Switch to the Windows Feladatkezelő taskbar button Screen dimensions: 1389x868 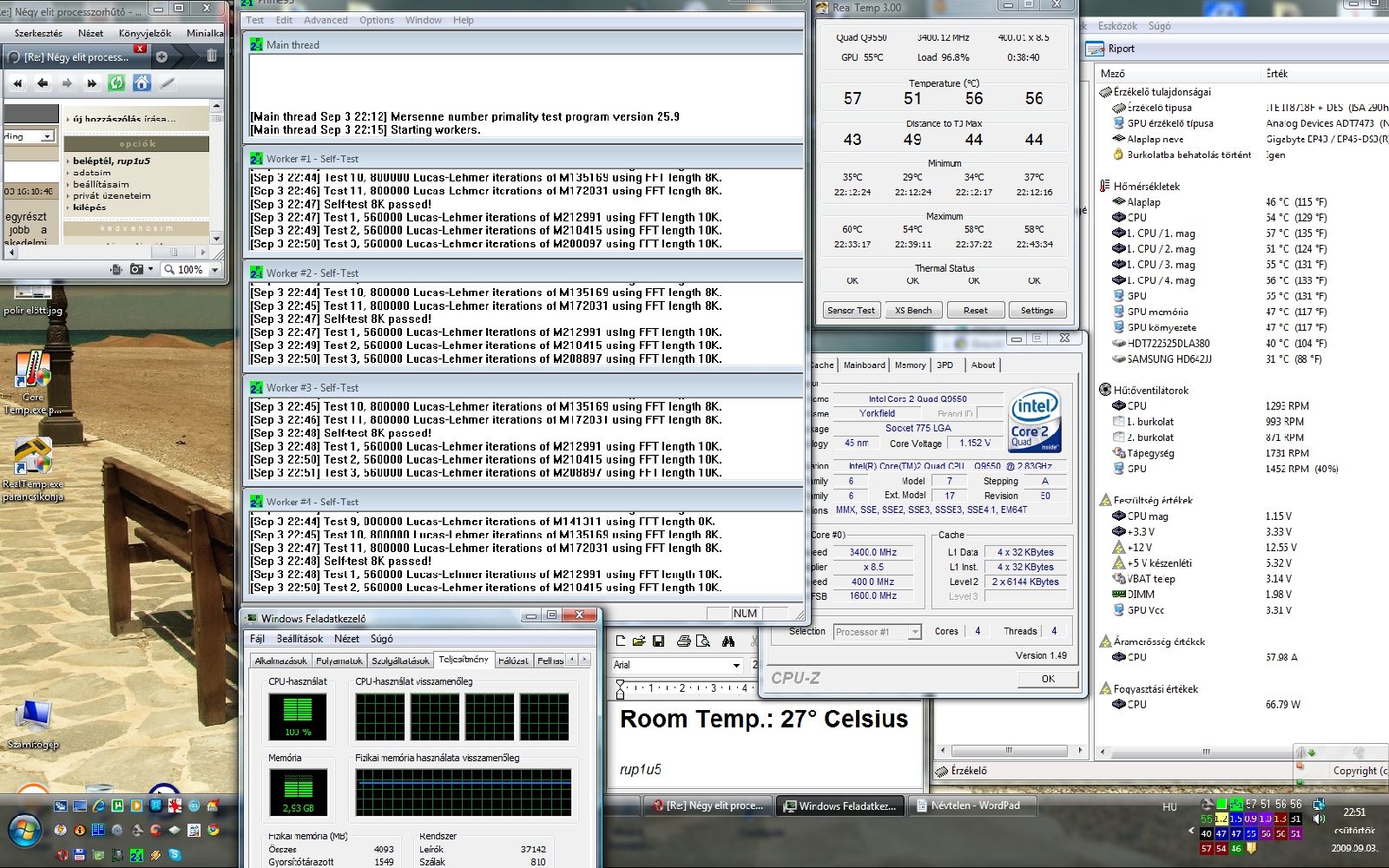(x=840, y=806)
